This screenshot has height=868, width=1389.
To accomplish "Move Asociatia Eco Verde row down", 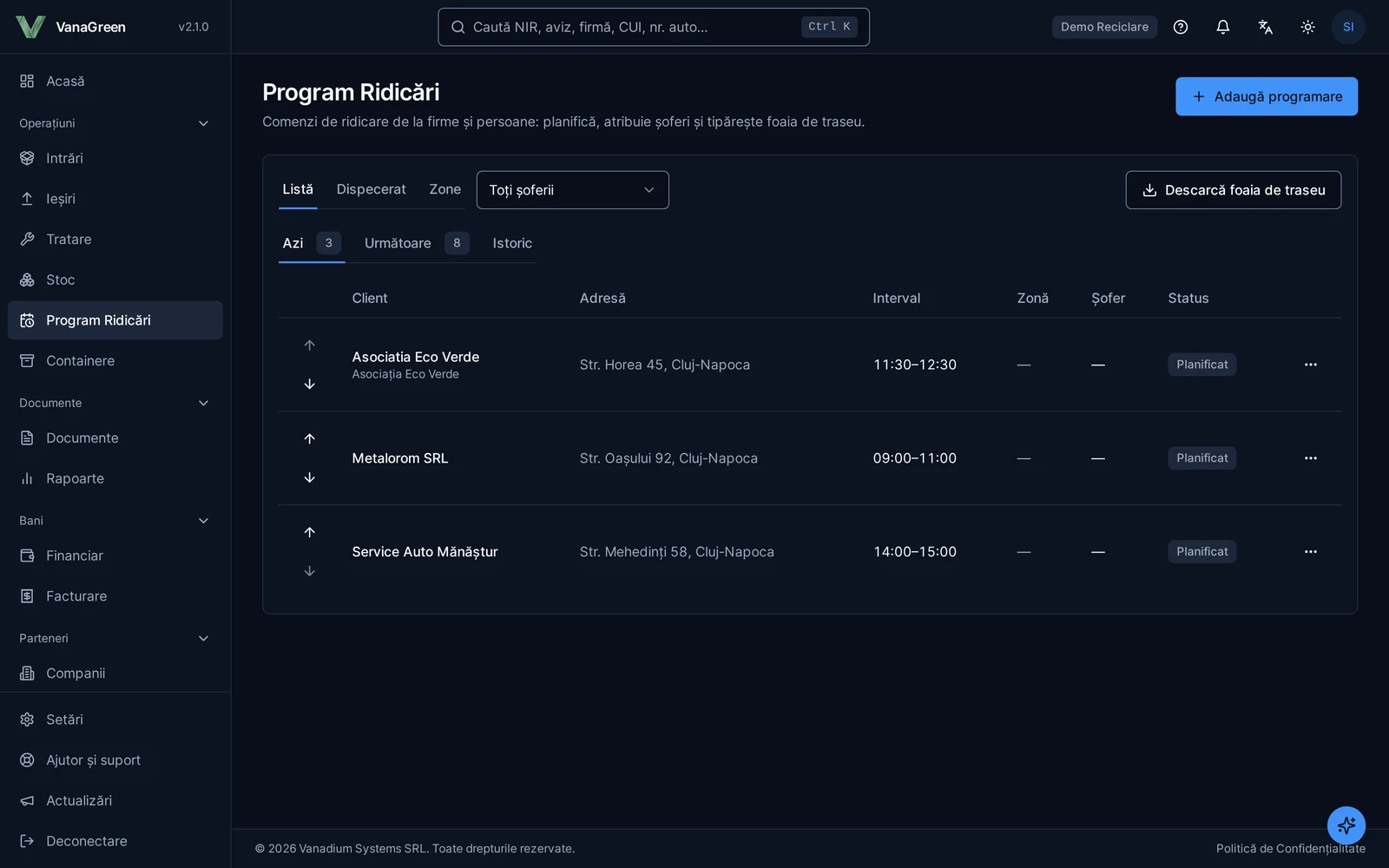I will click(310, 384).
